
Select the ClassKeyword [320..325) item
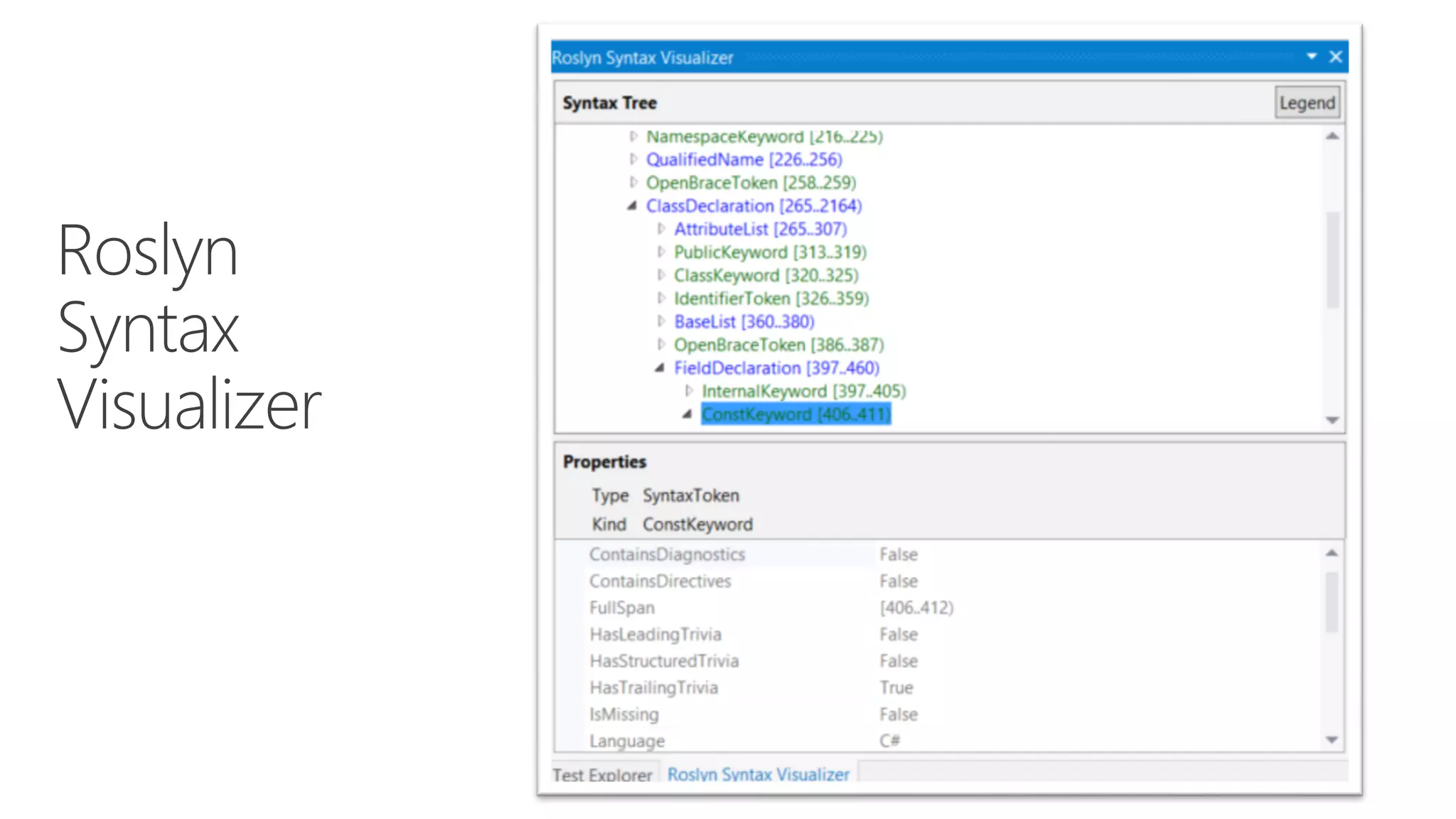pos(766,275)
